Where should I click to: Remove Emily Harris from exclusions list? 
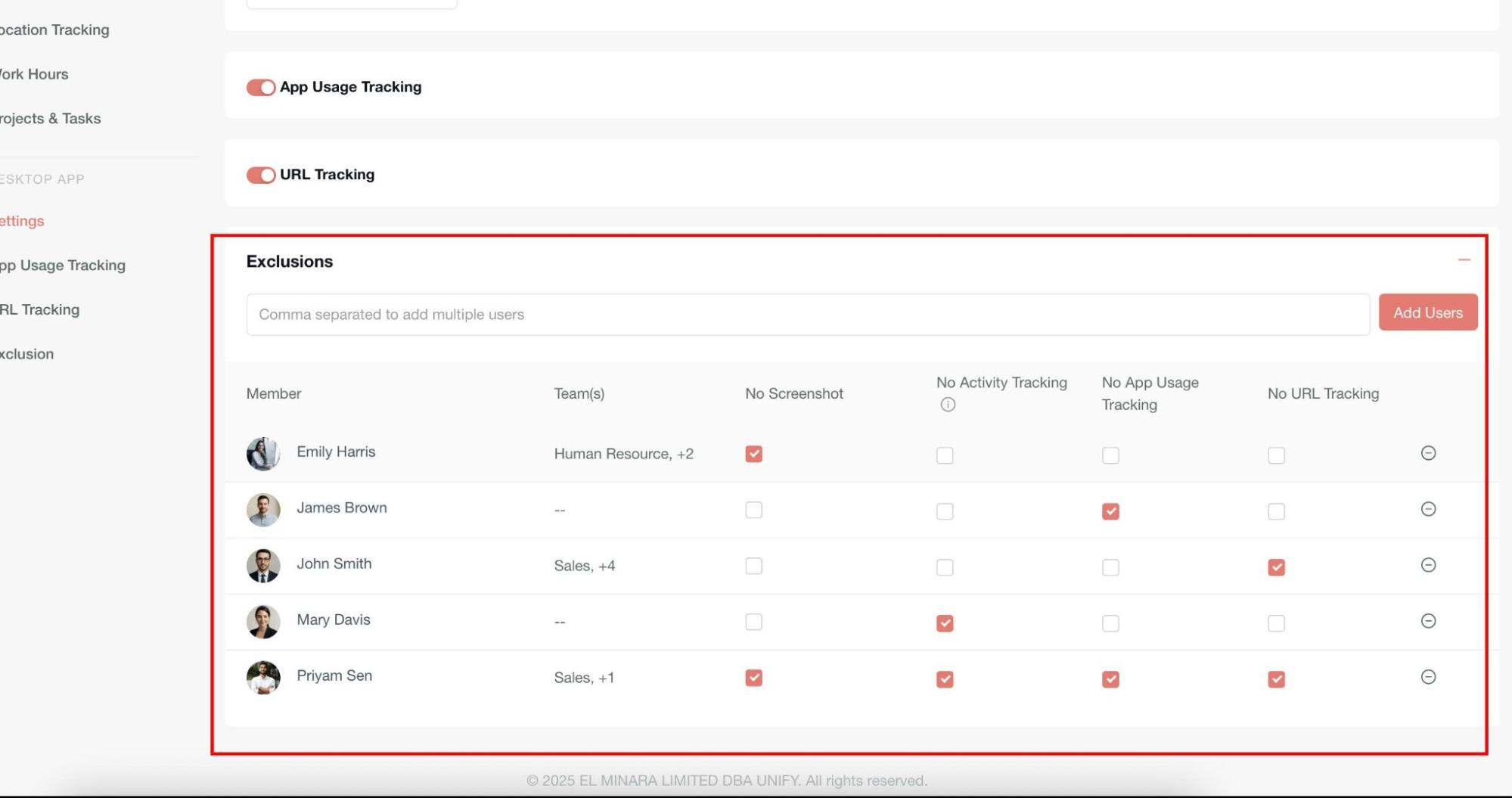point(1427,453)
